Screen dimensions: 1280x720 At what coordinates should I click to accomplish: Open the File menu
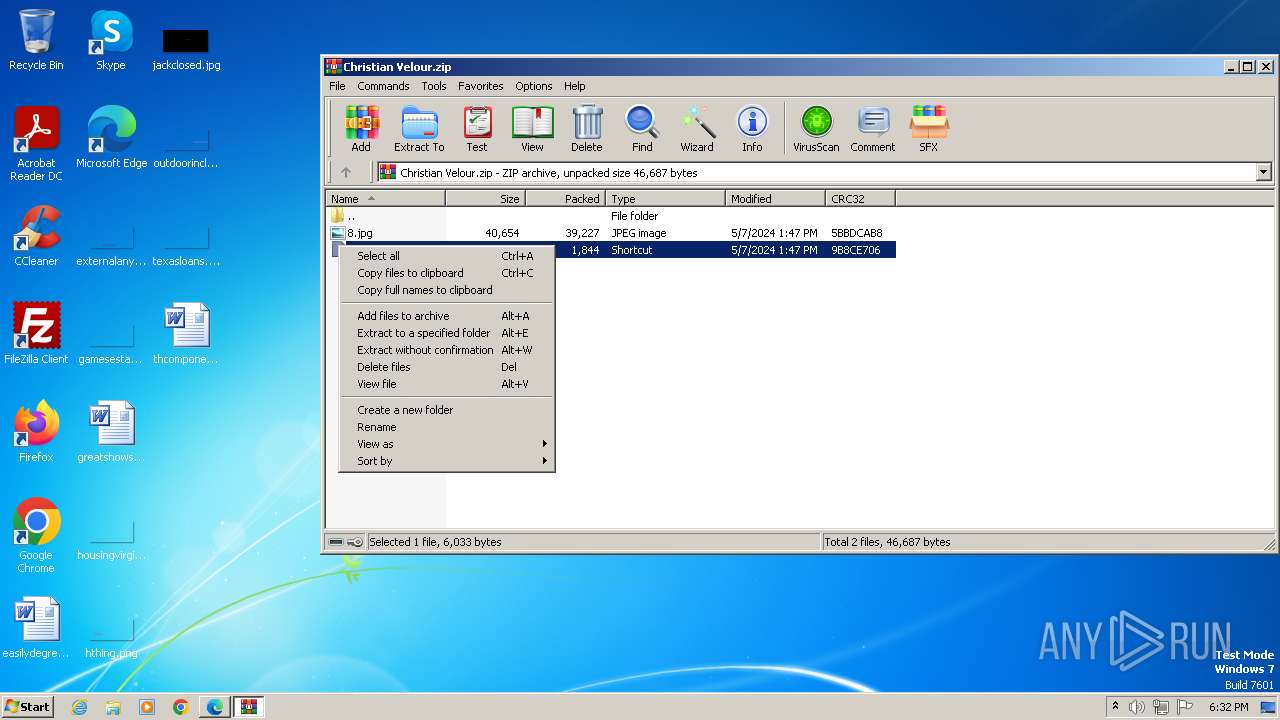point(337,86)
